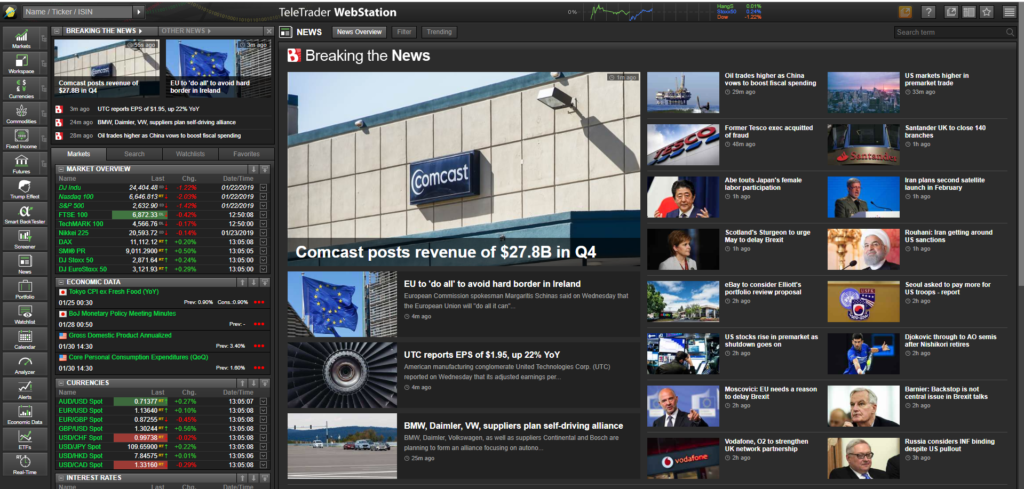
Task: Click the column layout icon in header
Action: (x=969, y=12)
